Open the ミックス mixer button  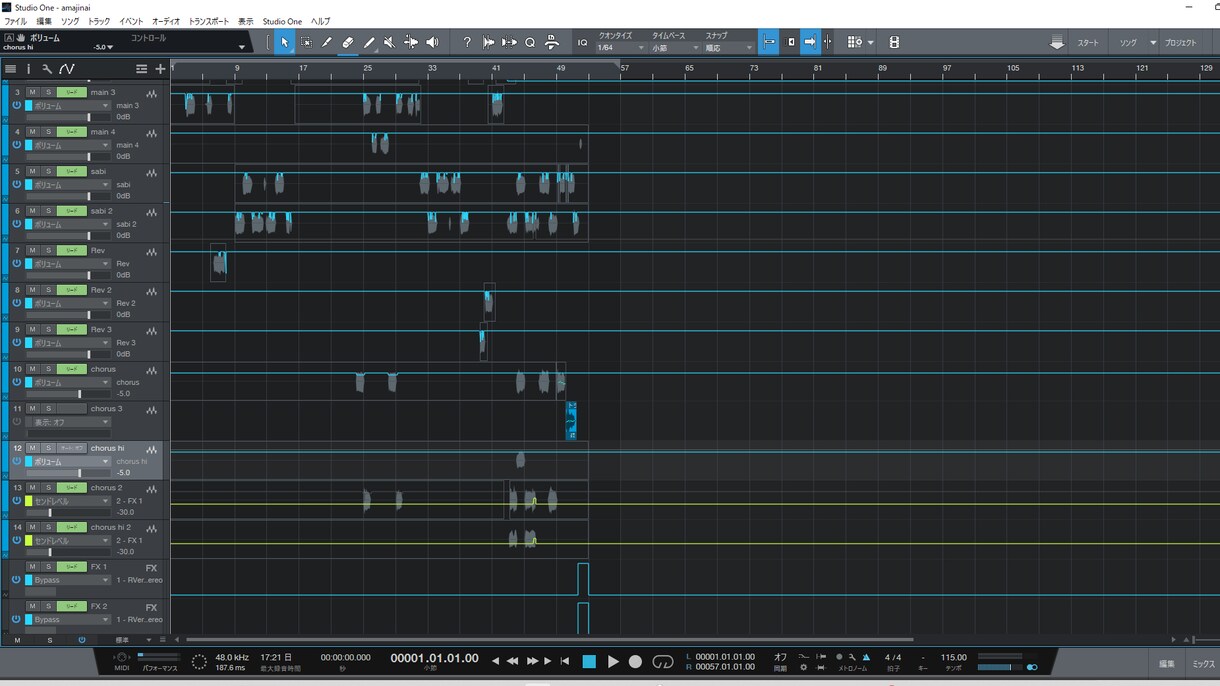click(x=1203, y=663)
